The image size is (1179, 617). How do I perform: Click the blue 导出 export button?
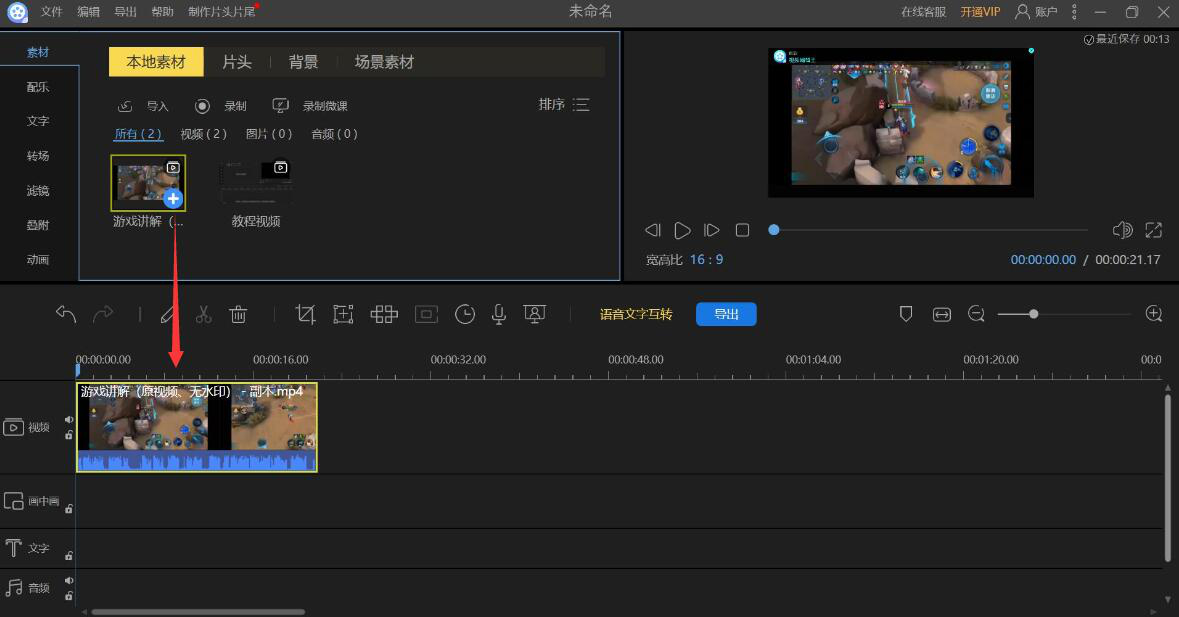(x=726, y=314)
